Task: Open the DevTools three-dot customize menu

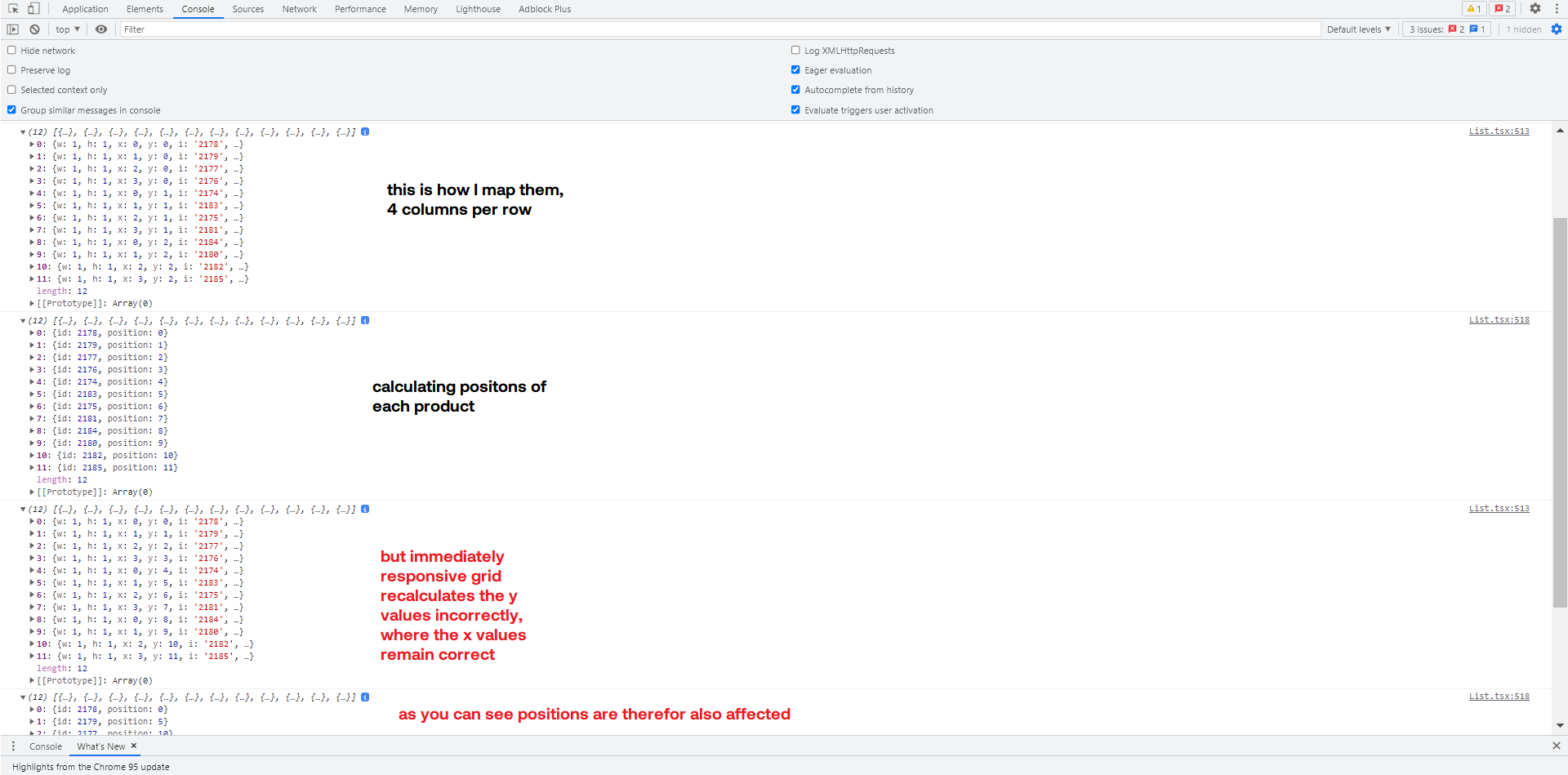Action: pos(1557,9)
